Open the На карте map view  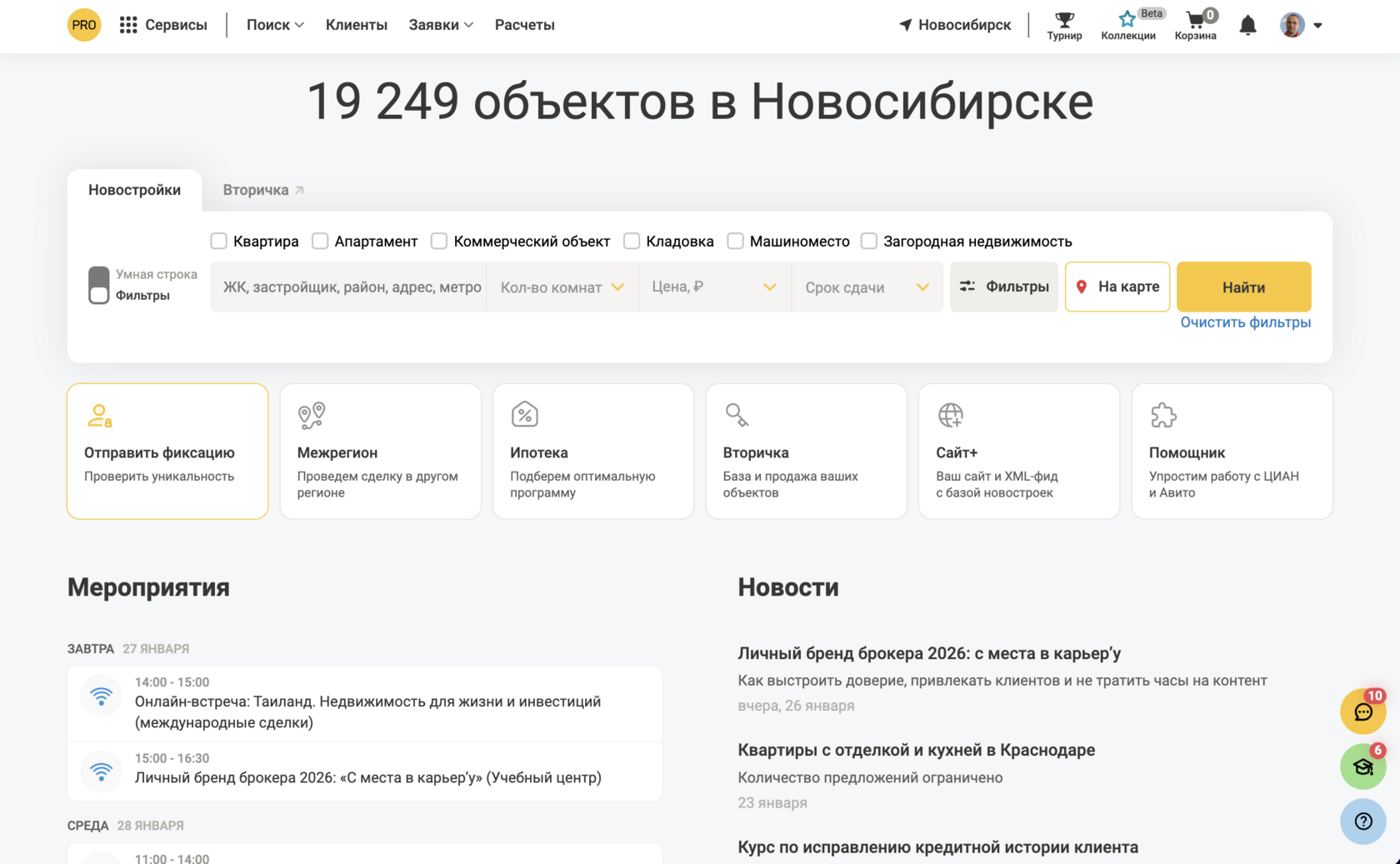[x=1117, y=287]
